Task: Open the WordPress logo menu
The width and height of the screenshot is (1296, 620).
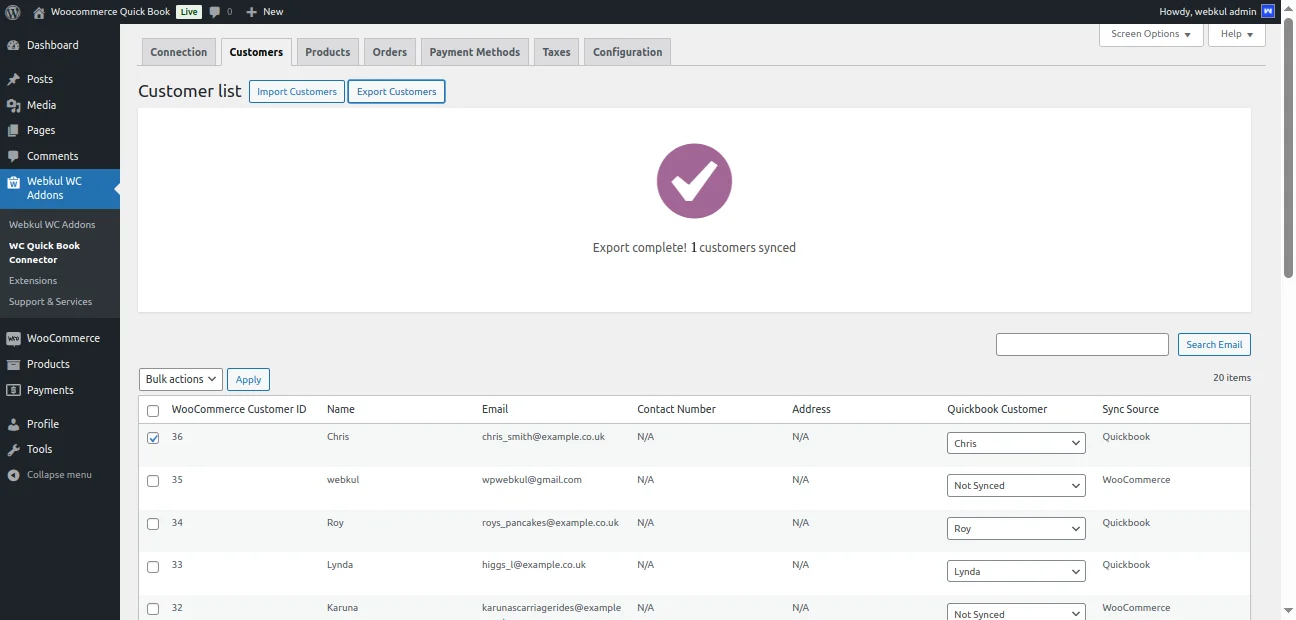Action: point(11,11)
